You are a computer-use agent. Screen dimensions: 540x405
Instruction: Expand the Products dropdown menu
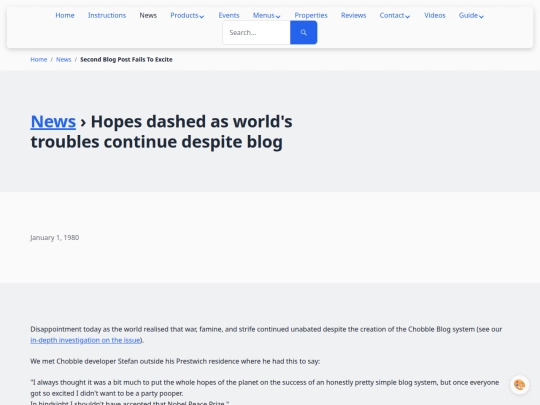(x=187, y=15)
